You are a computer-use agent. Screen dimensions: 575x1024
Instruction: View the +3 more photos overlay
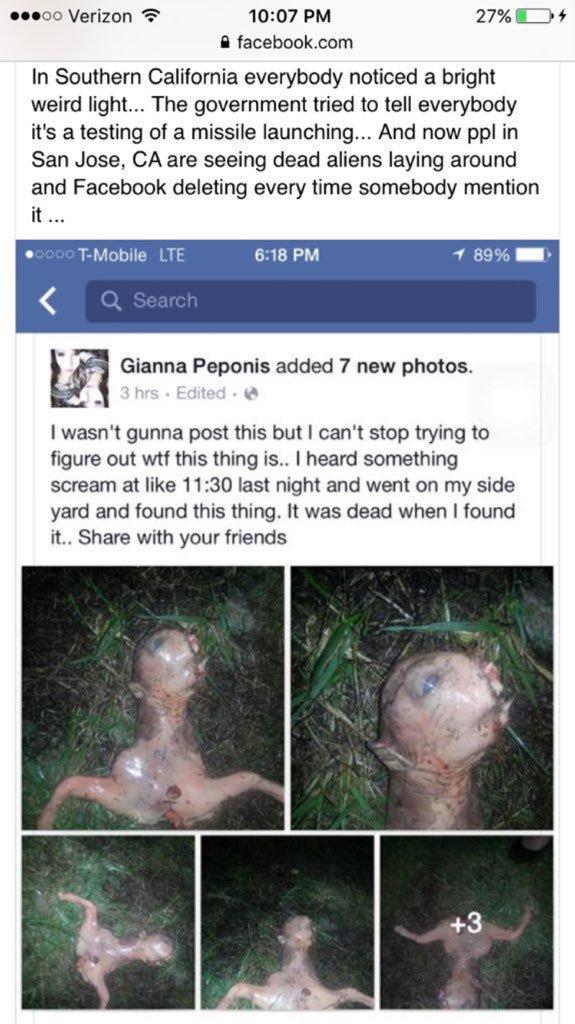pos(467,922)
